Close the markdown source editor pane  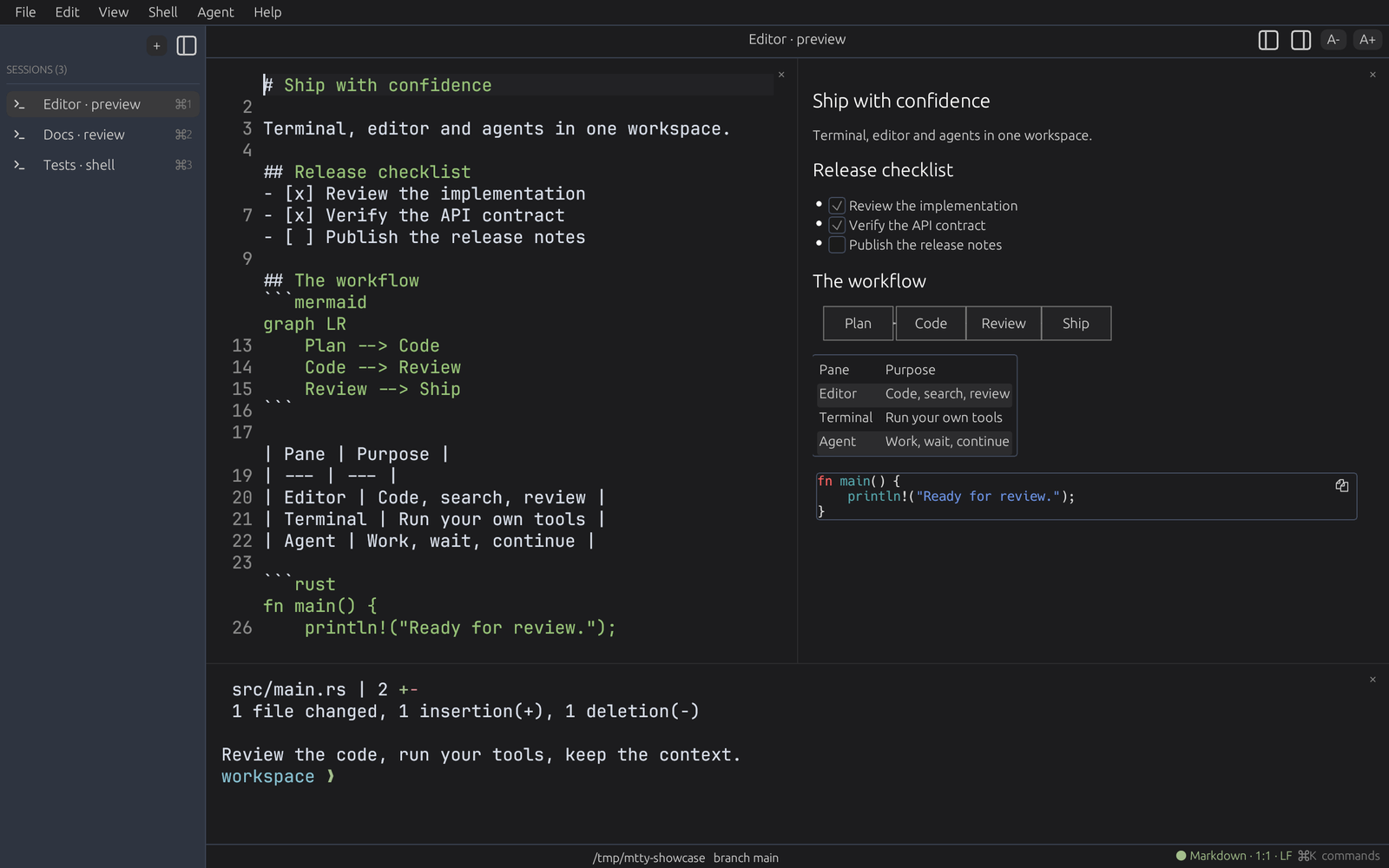(x=781, y=75)
